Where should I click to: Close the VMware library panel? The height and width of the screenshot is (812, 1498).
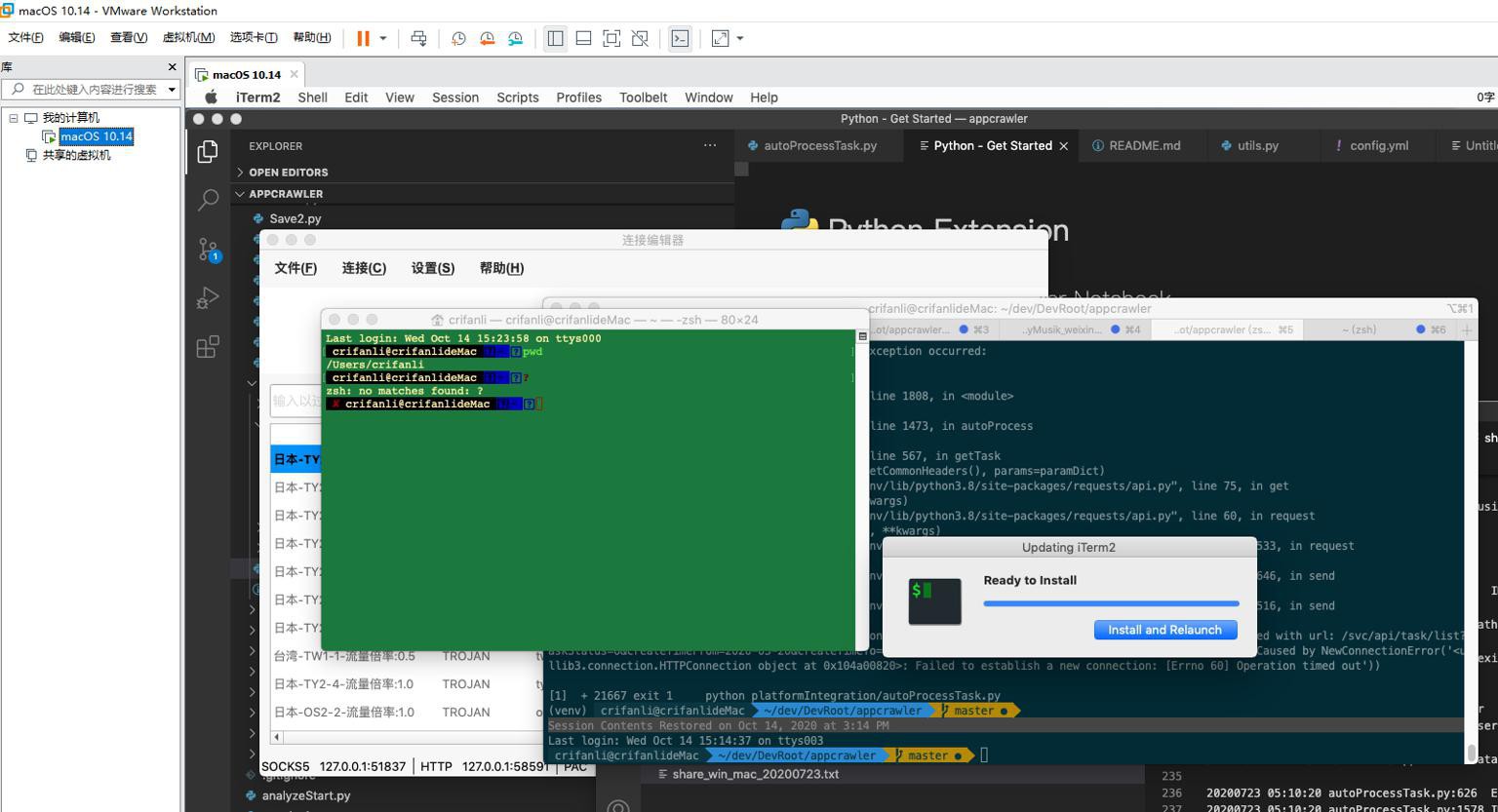[x=173, y=67]
